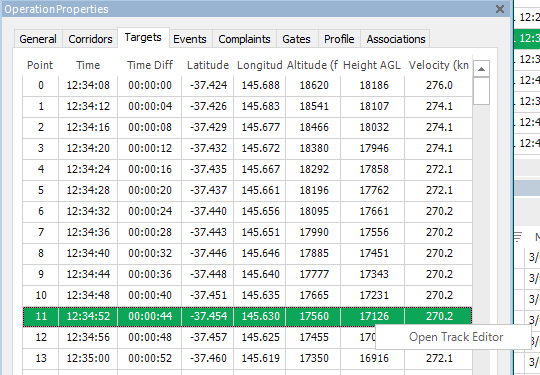Click latitude cell -37.432
Screen dimensions: 540x375
pos(208,148)
